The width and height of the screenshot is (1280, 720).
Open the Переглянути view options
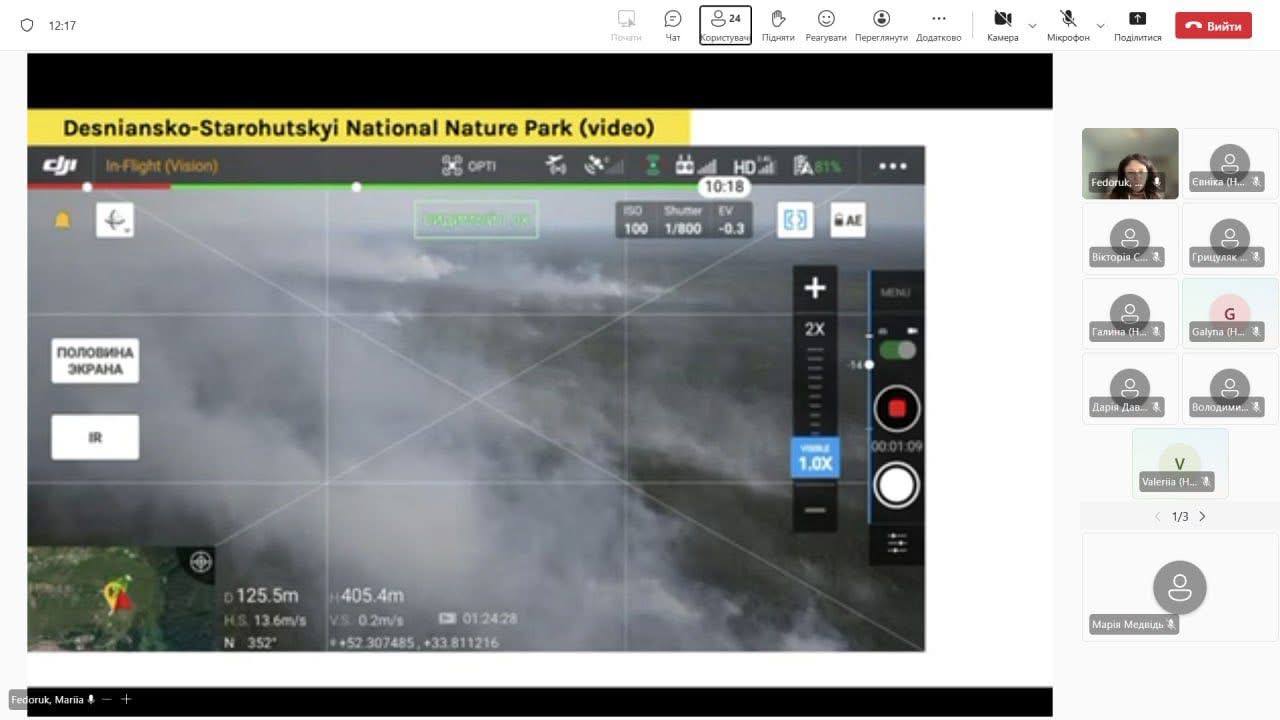(881, 25)
